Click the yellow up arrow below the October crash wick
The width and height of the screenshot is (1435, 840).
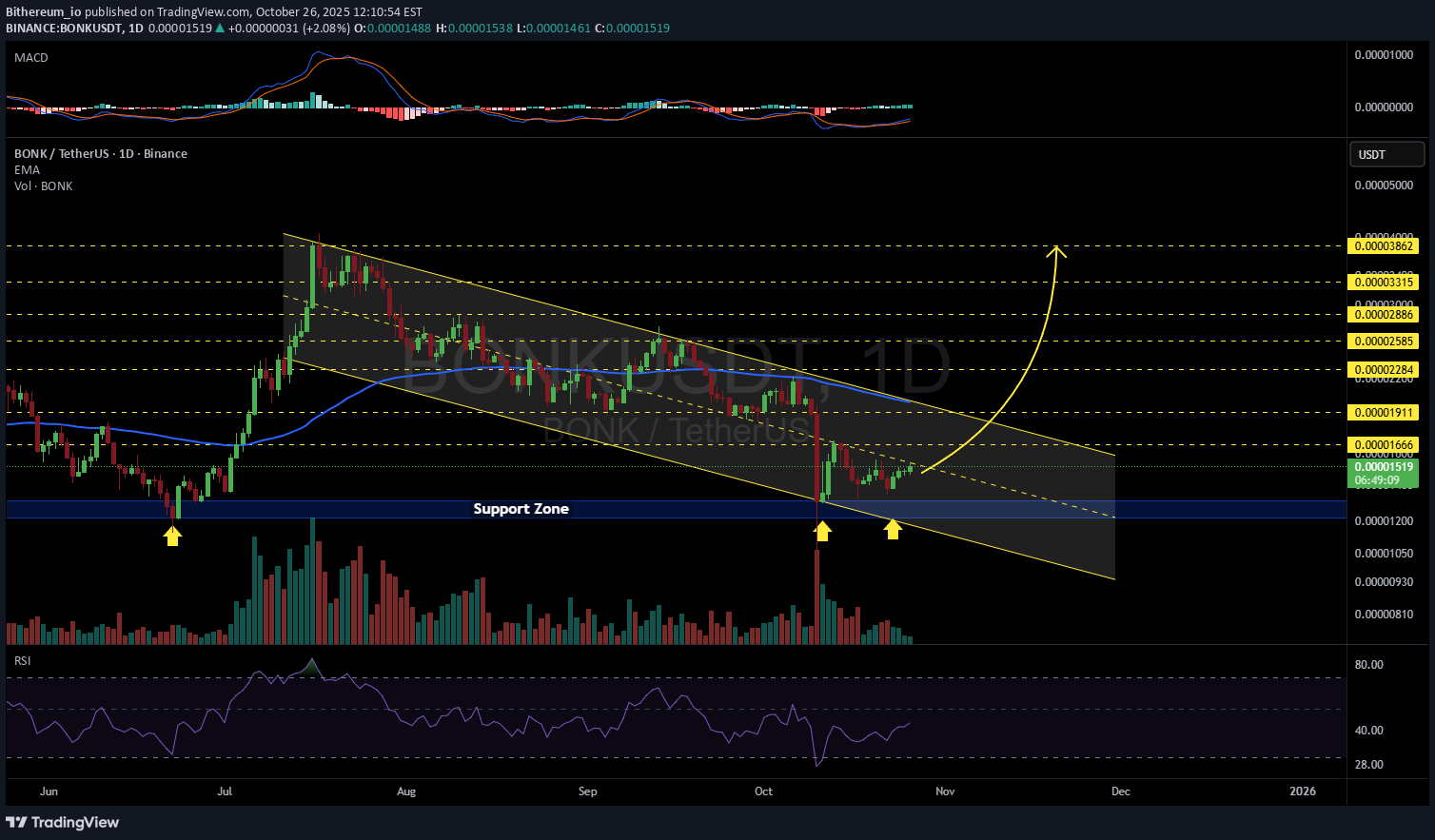click(x=822, y=532)
